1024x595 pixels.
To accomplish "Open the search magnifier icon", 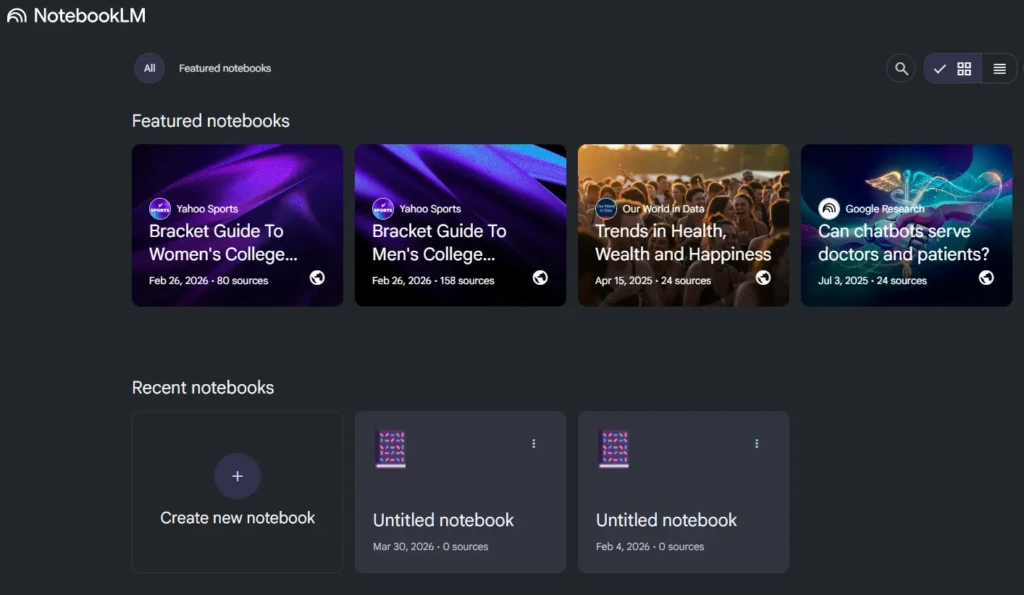I will point(901,69).
